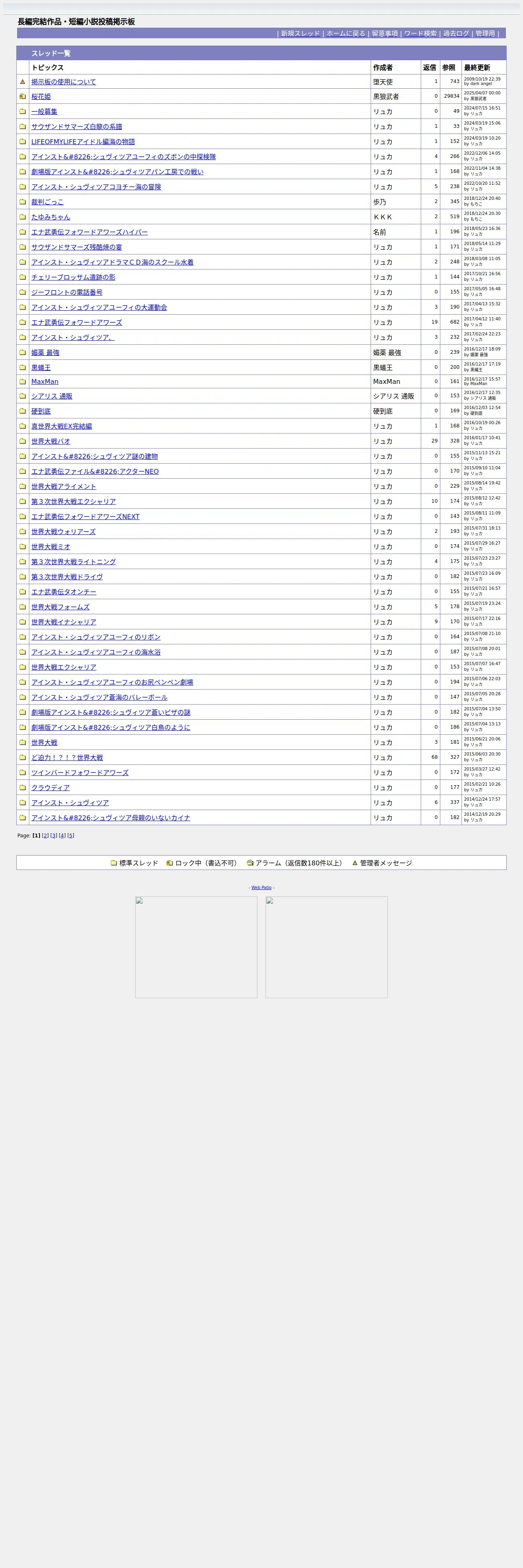Click the folder icon beside ど迫力！？！？世界大戦
The height and width of the screenshot is (1568, 523).
22,757
